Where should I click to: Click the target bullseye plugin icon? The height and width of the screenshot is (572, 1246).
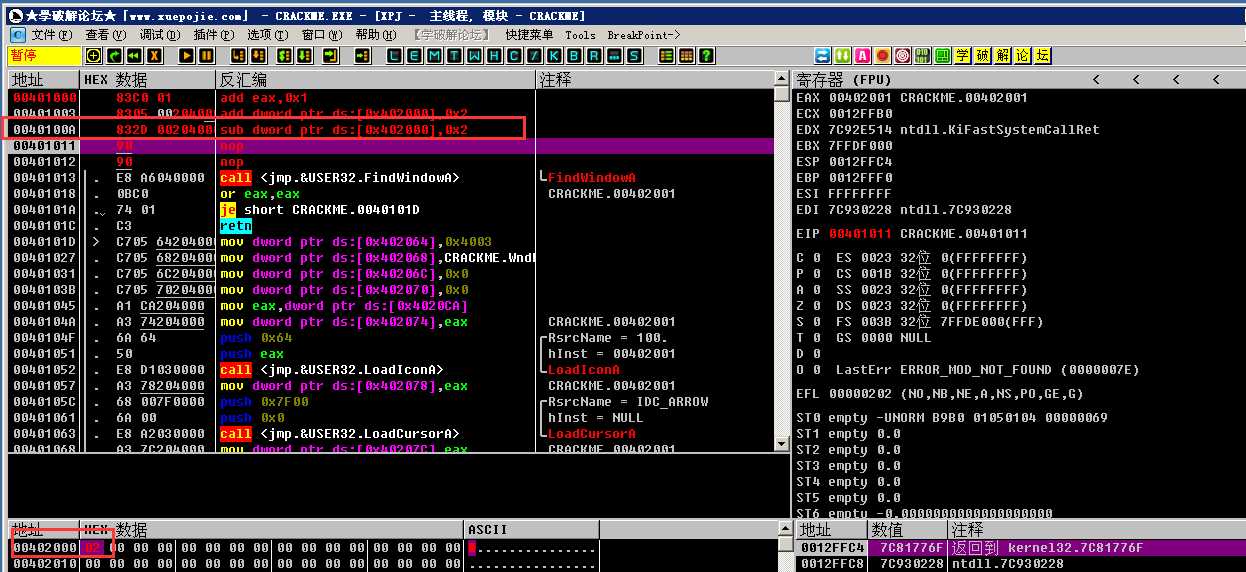(x=903, y=56)
